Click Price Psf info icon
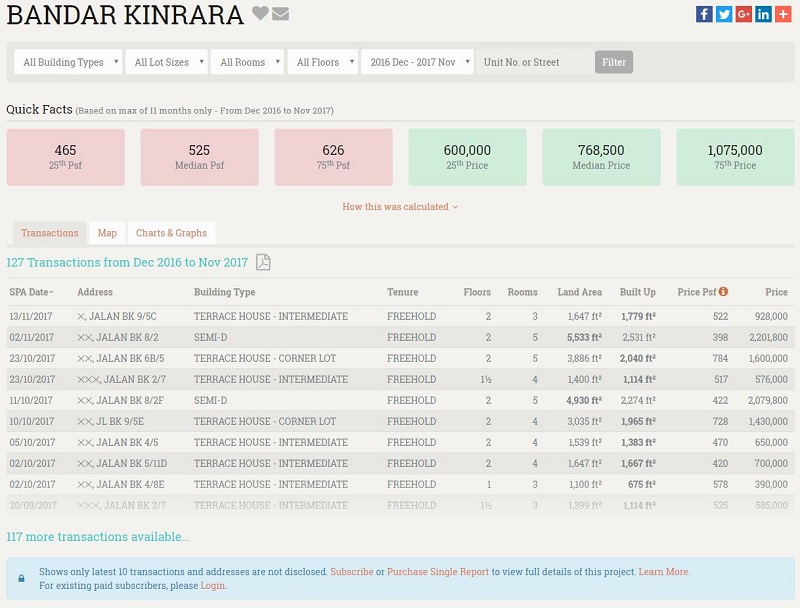This screenshot has height=608, width=800. pyautogui.click(x=723, y=291)
